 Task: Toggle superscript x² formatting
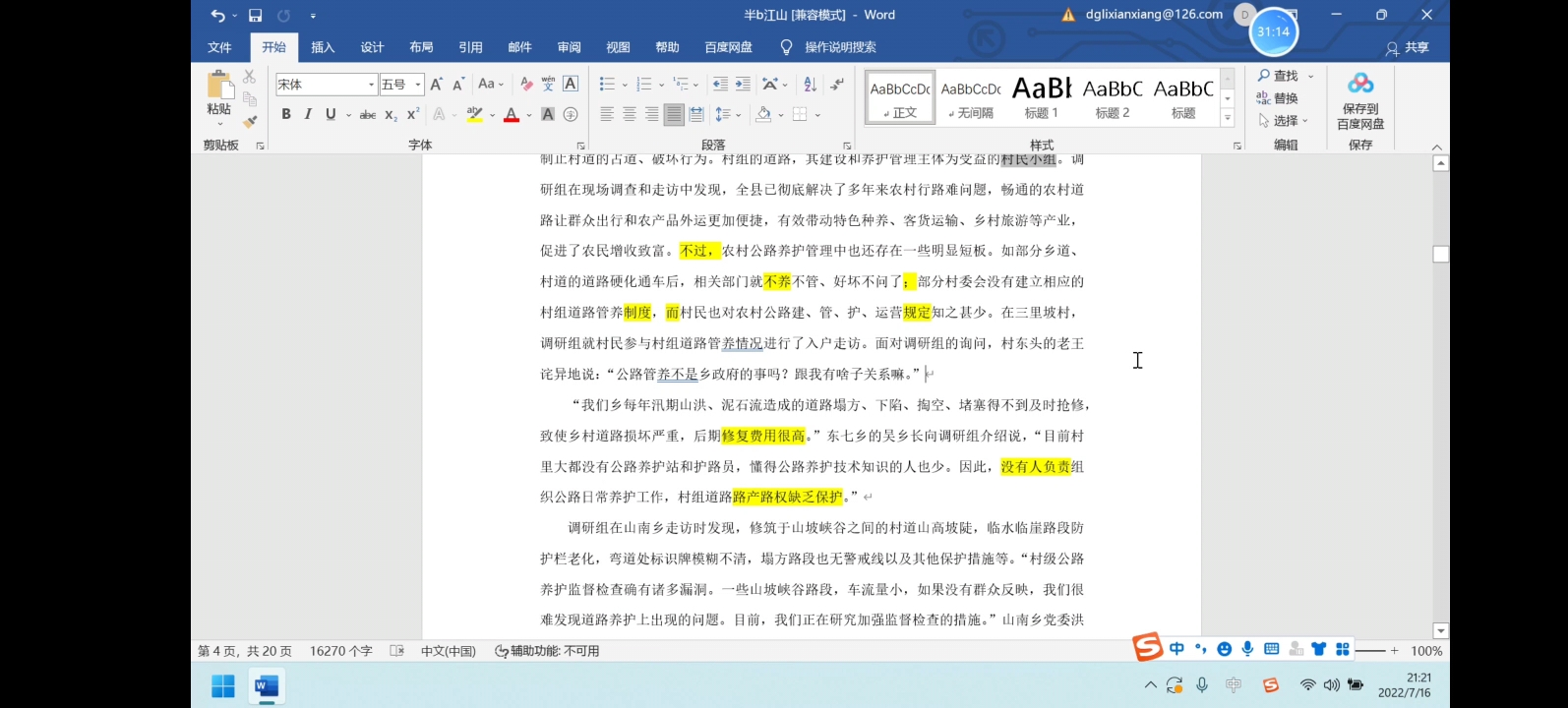tap(413, 115)
